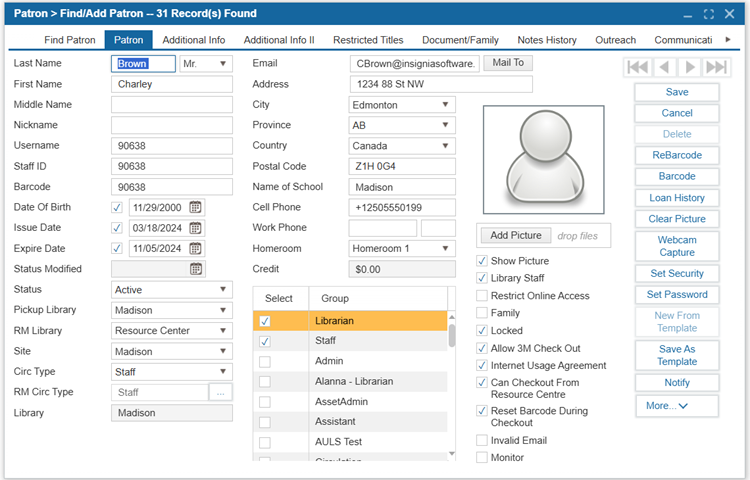Tick the Admin group checkbox

[x=265, y=361]
